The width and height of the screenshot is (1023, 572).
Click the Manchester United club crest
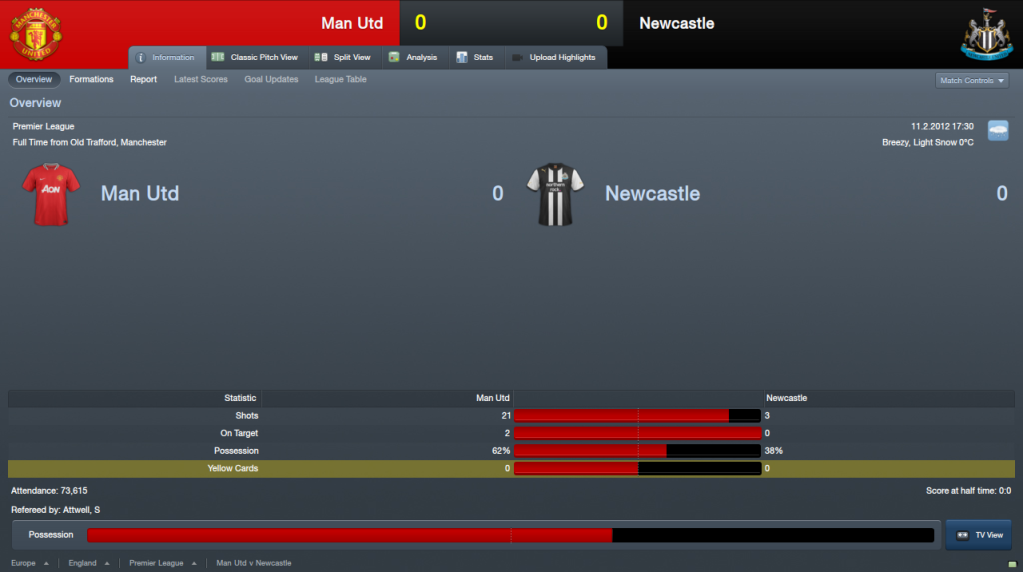click(36, 34)
